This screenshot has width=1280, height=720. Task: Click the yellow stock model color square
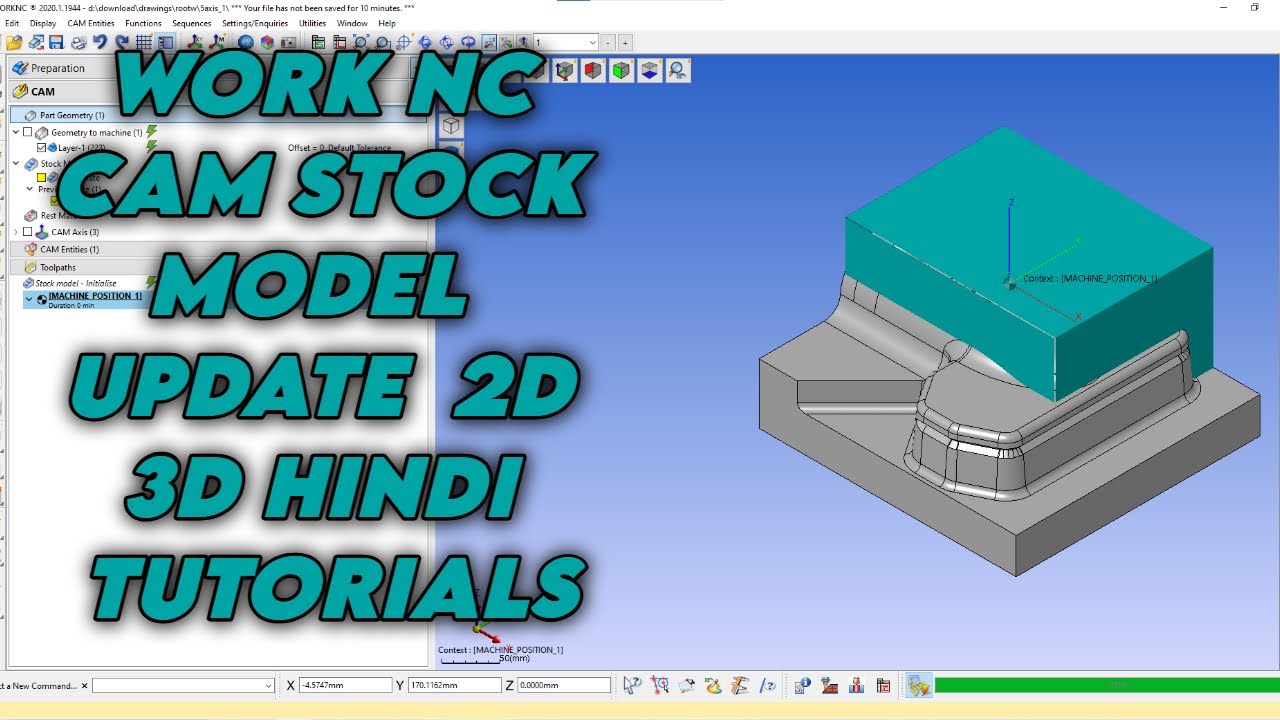42,178
